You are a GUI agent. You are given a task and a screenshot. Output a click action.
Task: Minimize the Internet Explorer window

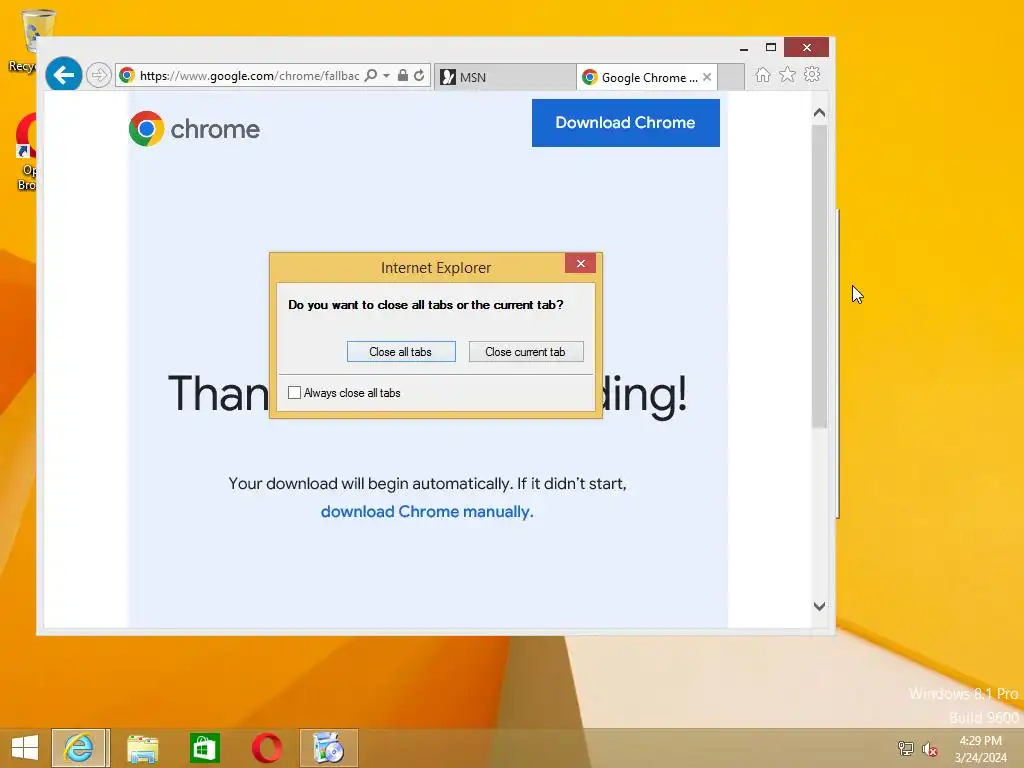[x=744, y=48]
